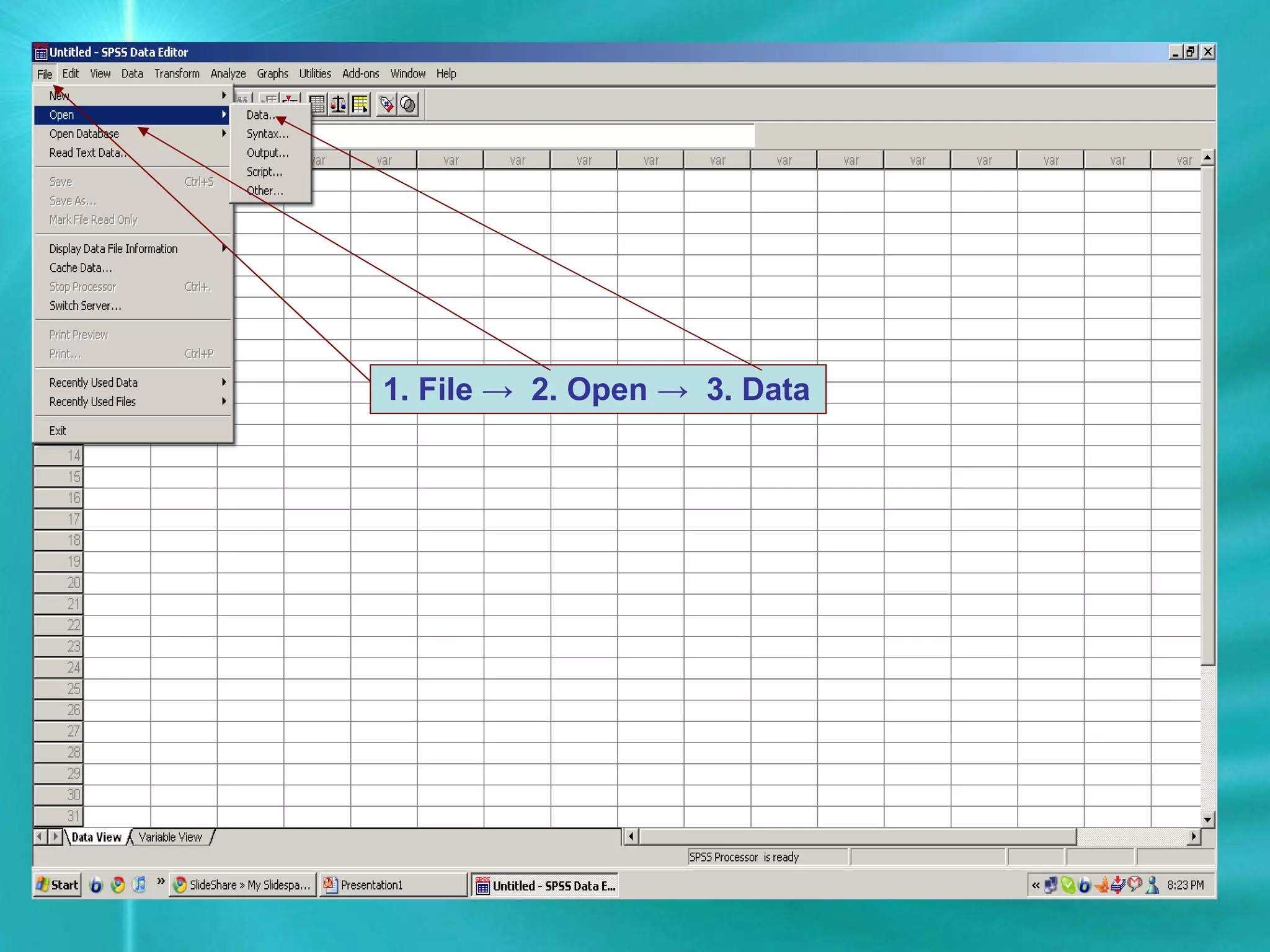Screen dimensions: 1270x952
Task: Click the network computers tray icon
Action: pyautogui.click(x=1050, y=884)
